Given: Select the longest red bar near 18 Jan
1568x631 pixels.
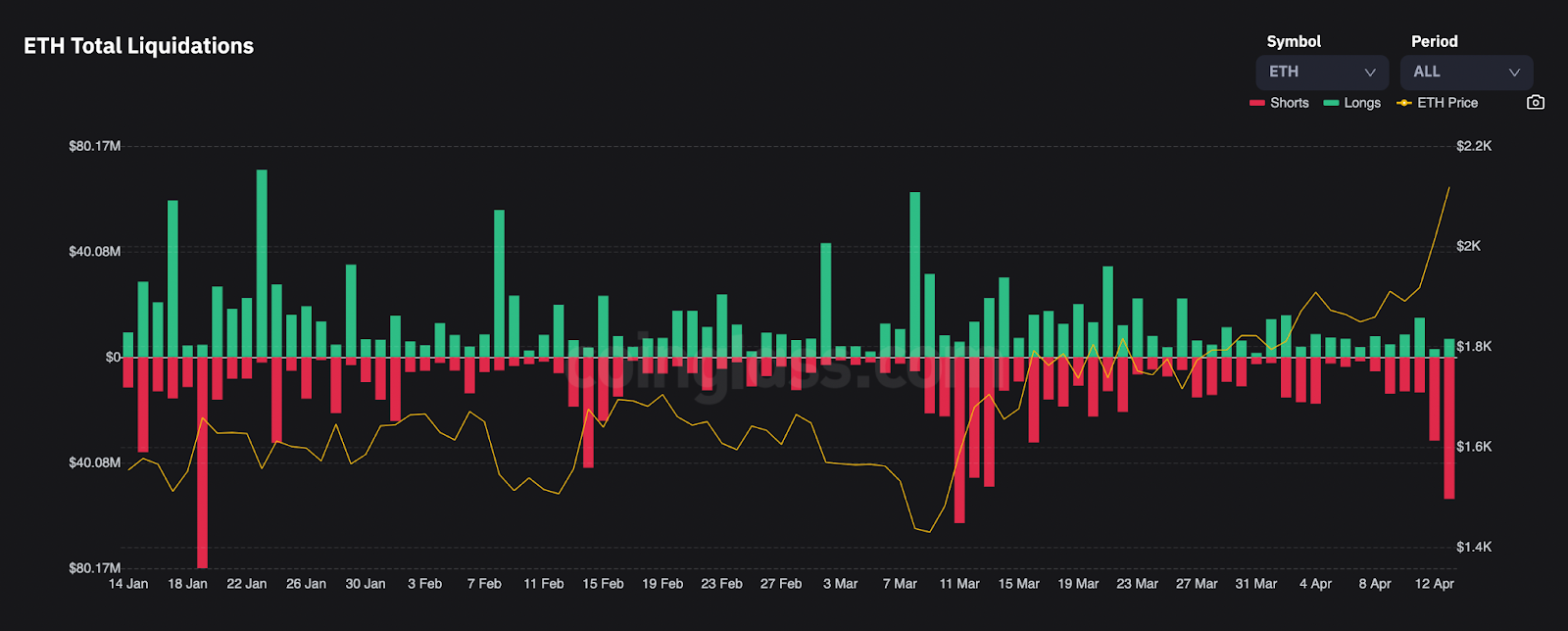Looking at the screenshot, I should click(x=202, y=462).
